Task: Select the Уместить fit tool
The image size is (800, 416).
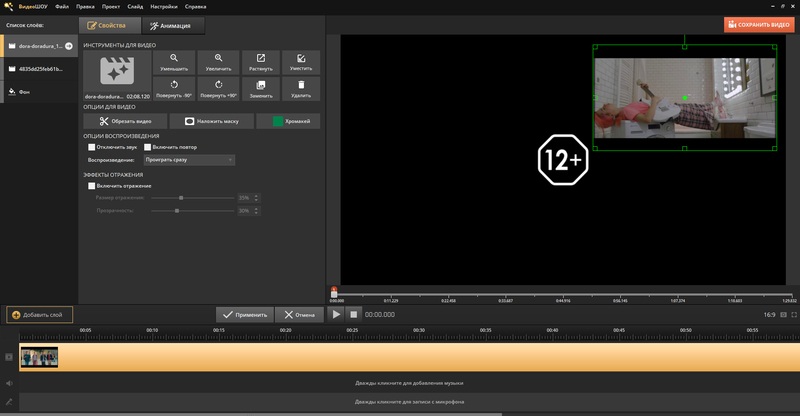Action: (301, 62)
